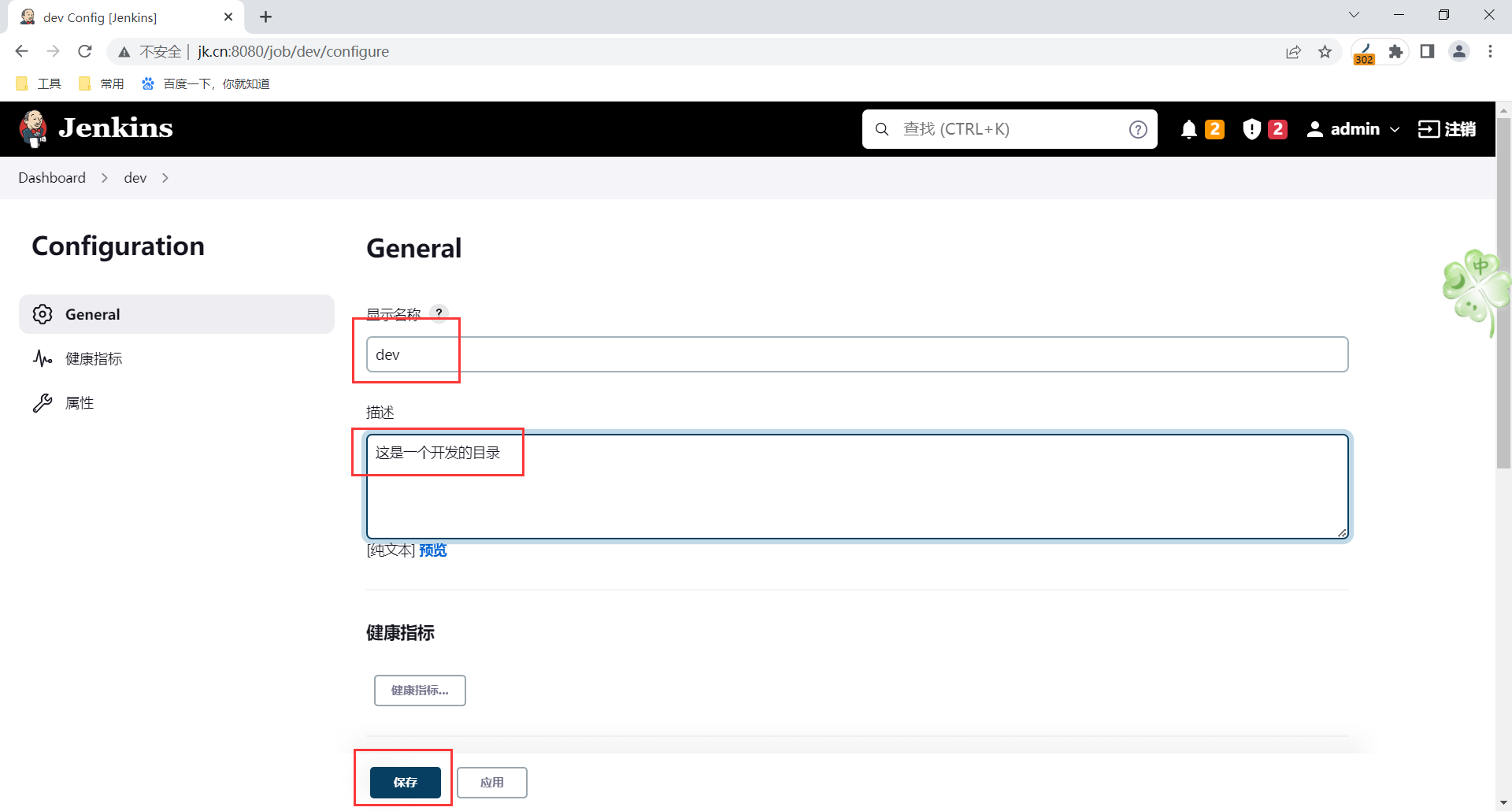
Task: Select the 属性 section in sidebar
Action: [x=176, y=403]
